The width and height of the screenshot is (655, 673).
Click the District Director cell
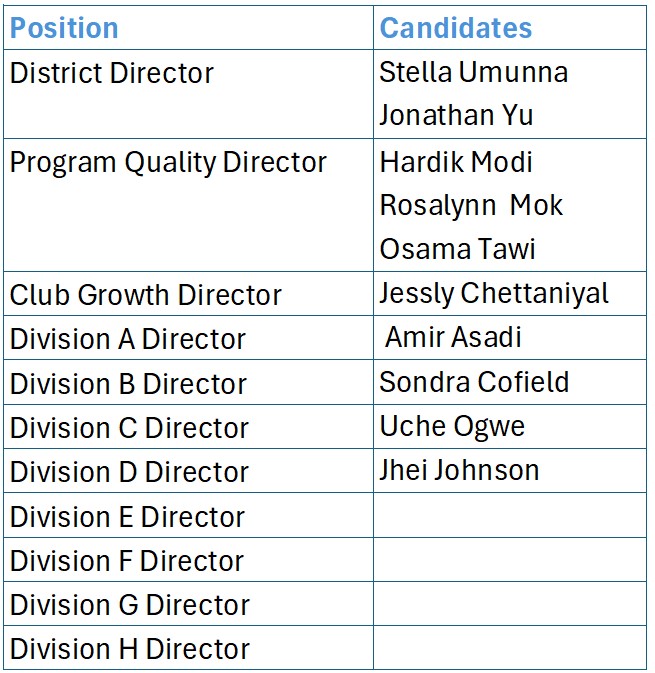112,73
